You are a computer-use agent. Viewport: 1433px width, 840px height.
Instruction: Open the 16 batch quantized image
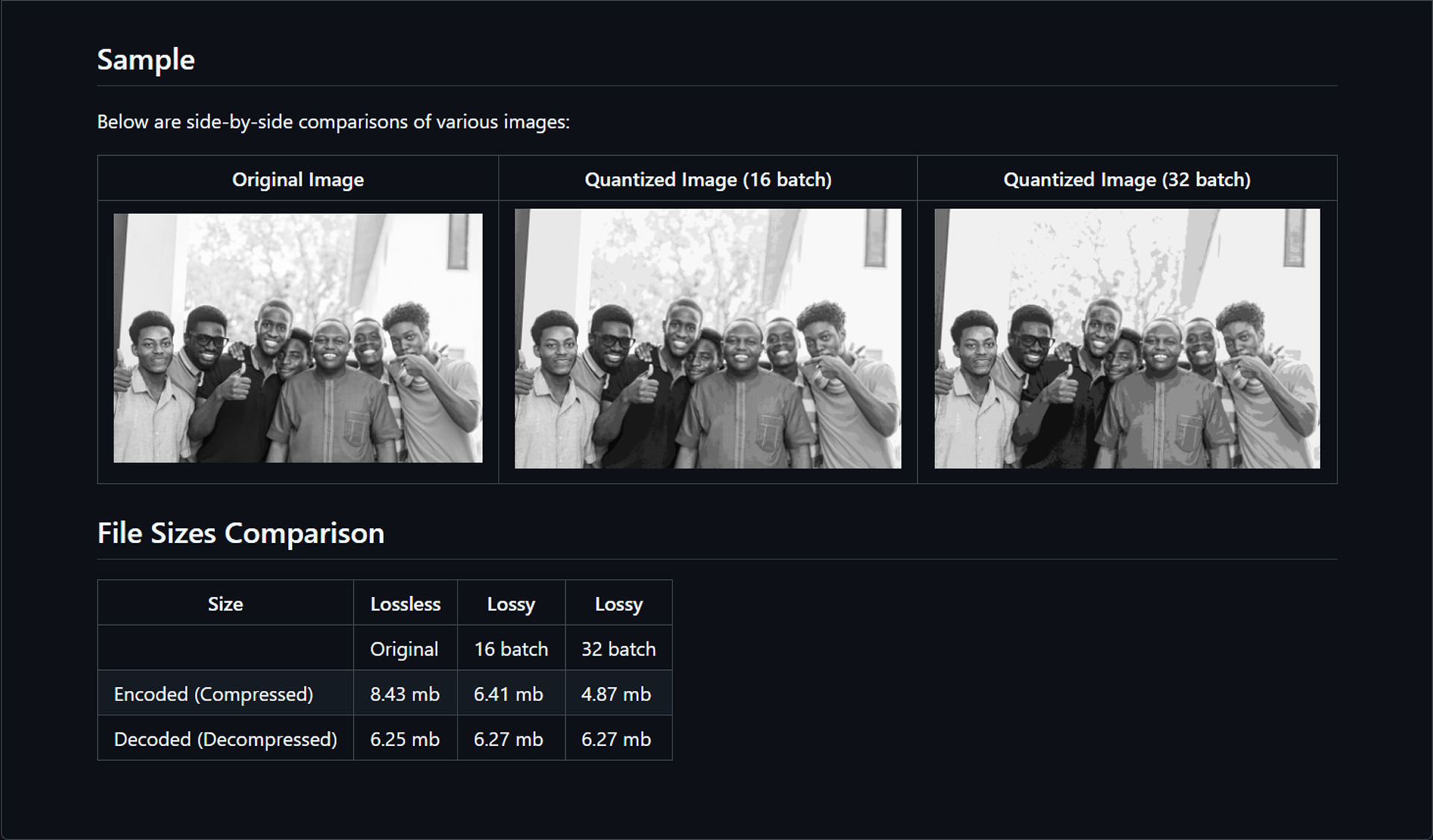click(x=708, y=339)
